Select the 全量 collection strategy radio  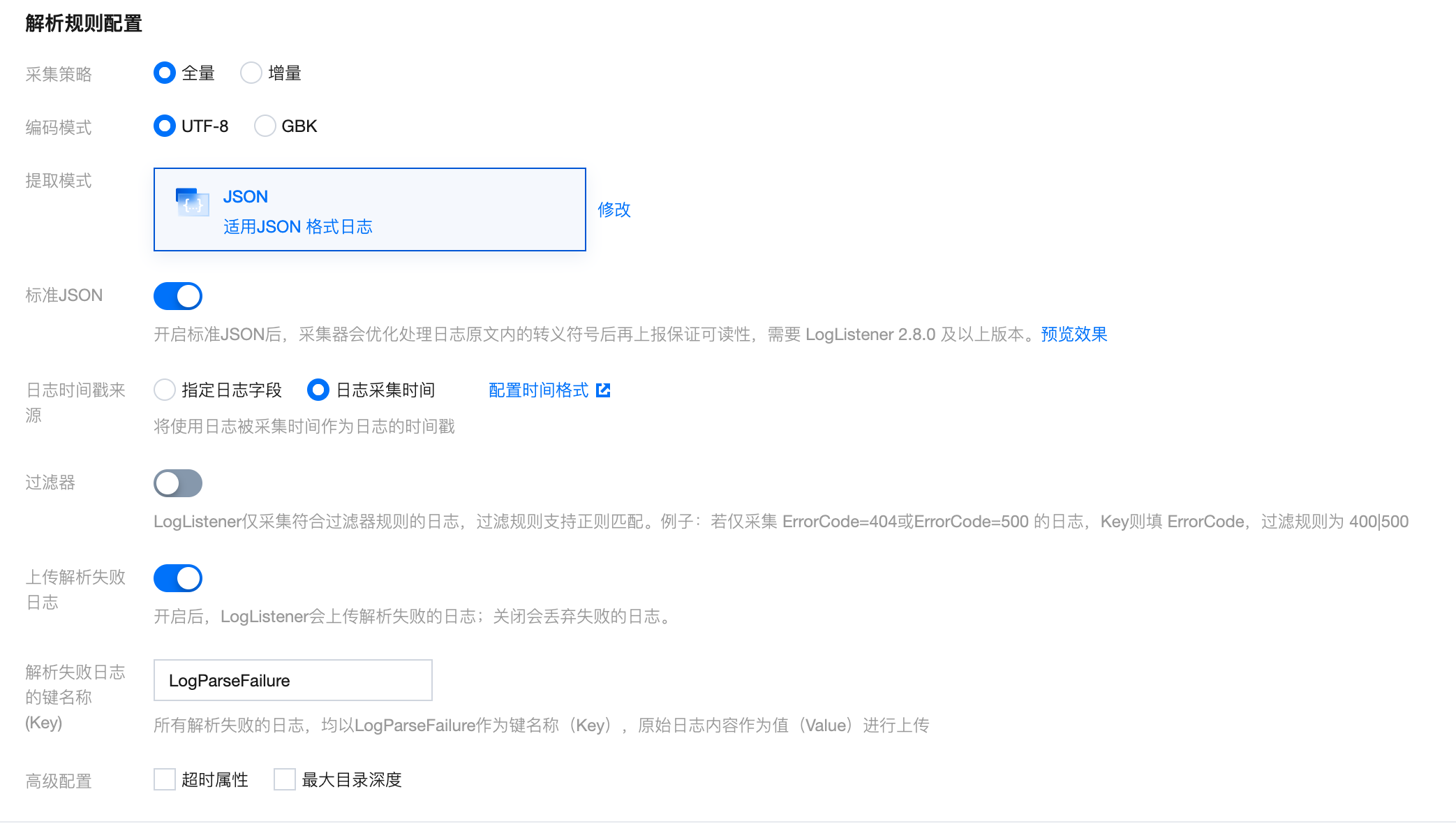[x=165, y=73]
